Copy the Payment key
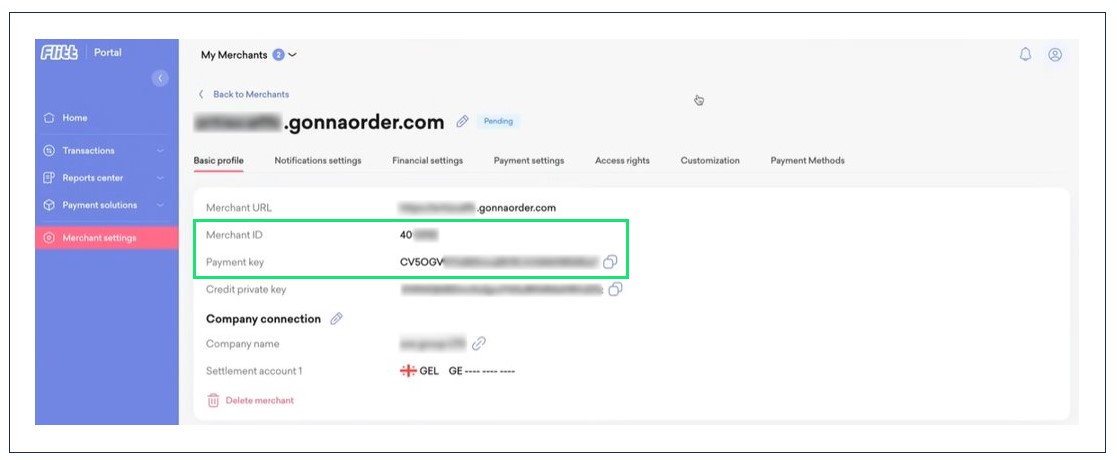 [x=610, y=262]
